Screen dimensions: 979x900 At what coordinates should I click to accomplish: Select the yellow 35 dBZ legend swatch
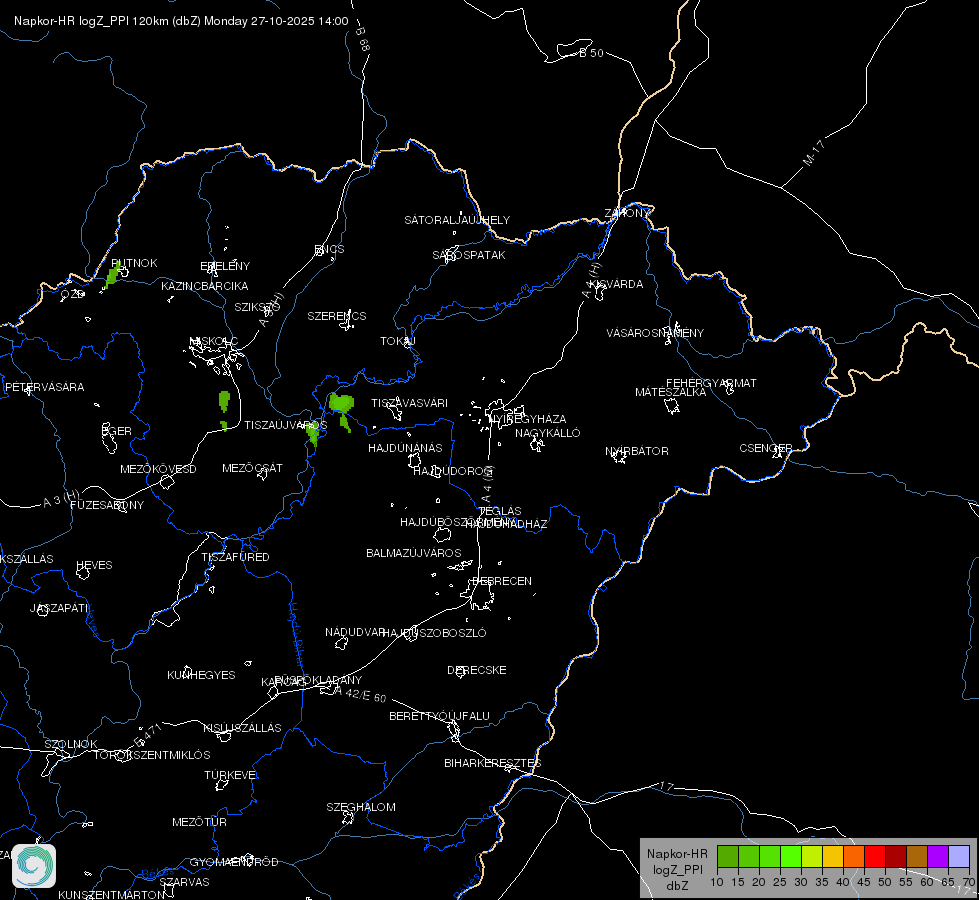click(x=832, y=856)
